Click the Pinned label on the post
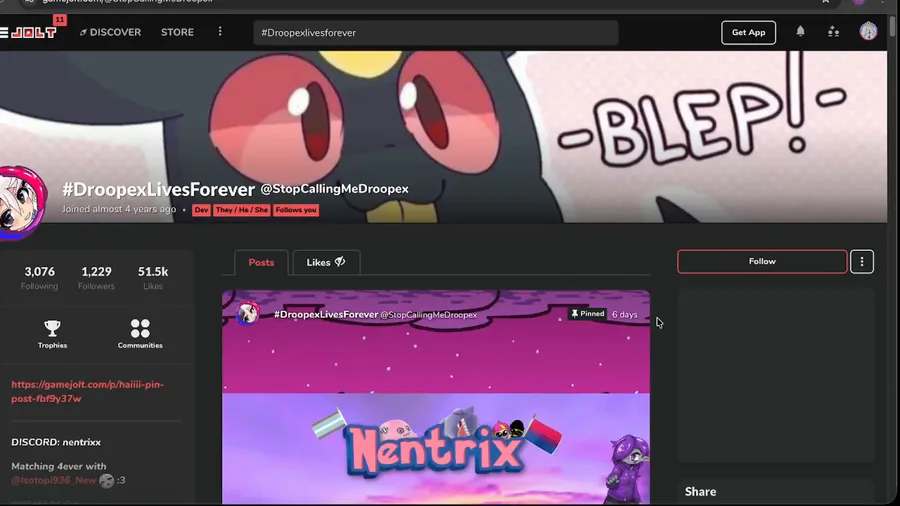Screen dimensions: 900x506 point(587,314)
